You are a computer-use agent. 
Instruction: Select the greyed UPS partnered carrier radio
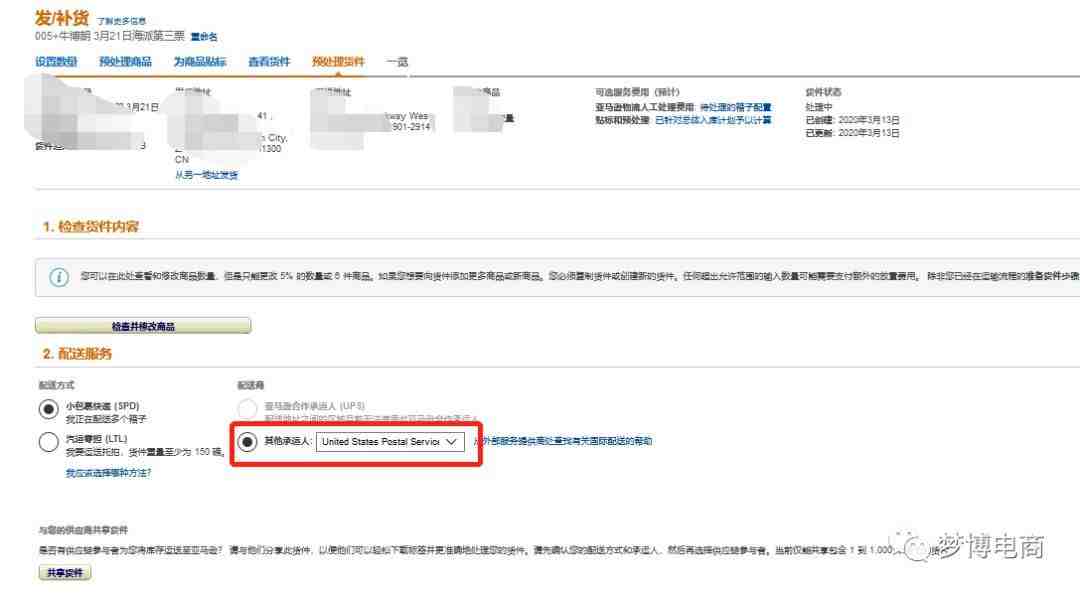click(247, 409)
